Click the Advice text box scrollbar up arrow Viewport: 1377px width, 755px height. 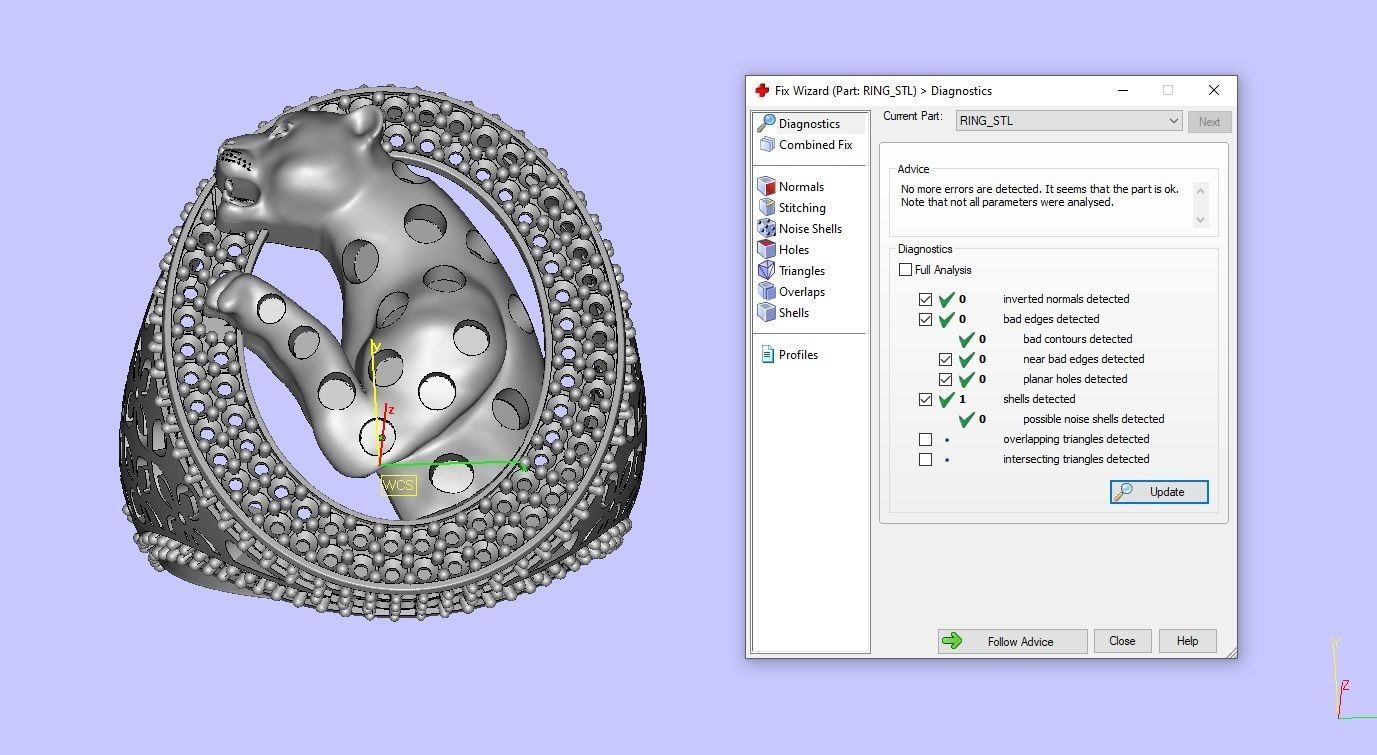tap(1201, 190)
